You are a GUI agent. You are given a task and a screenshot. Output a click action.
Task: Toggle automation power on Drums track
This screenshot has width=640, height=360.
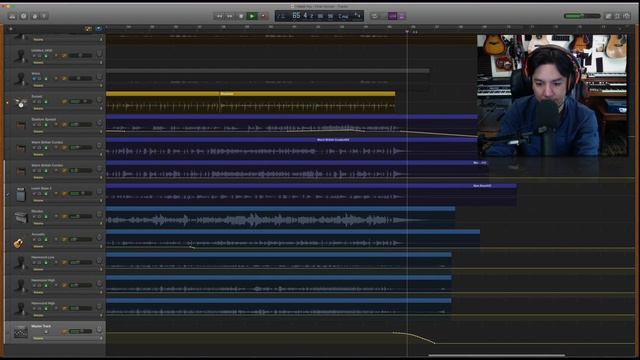(64, 101)
